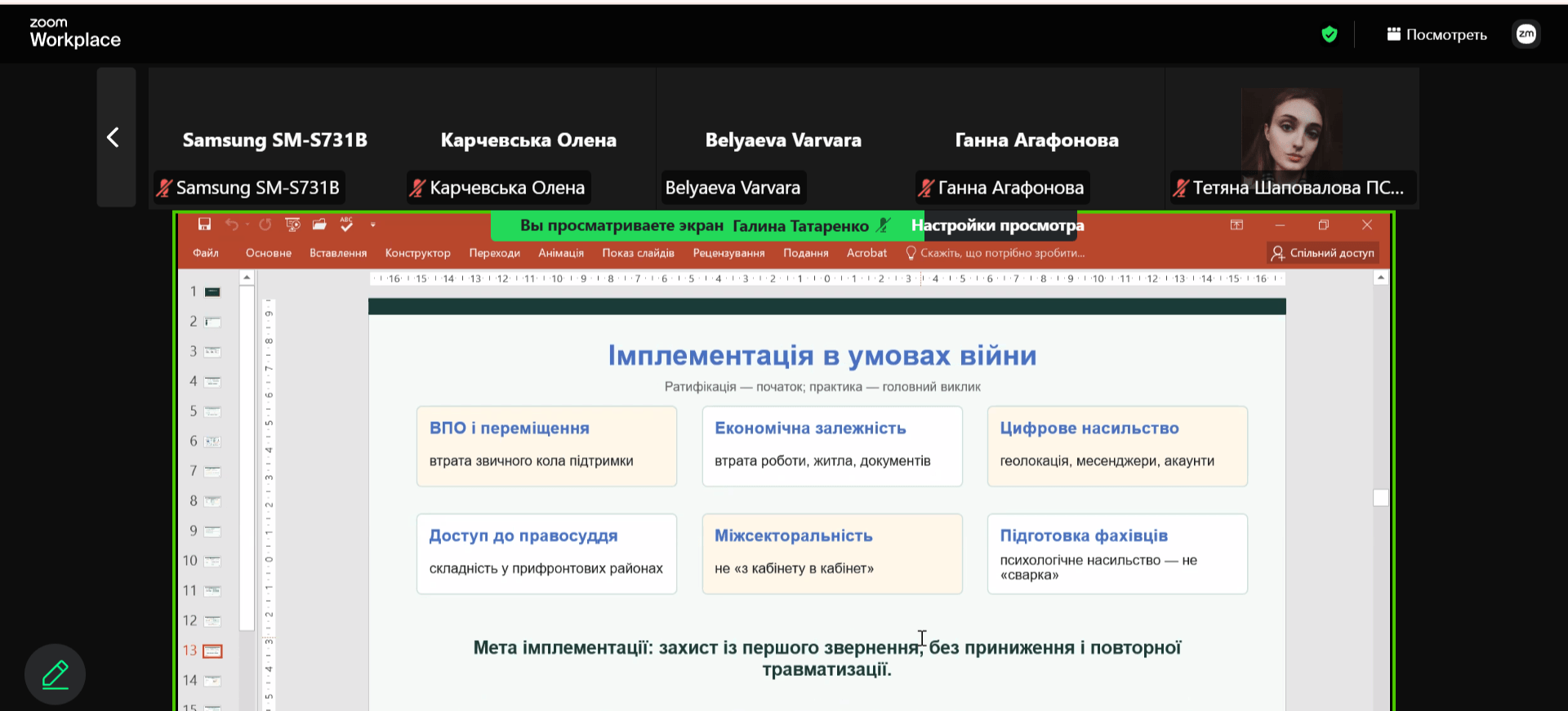
Task: Switch to the Основне tab
Action: (x=269, y=253)
